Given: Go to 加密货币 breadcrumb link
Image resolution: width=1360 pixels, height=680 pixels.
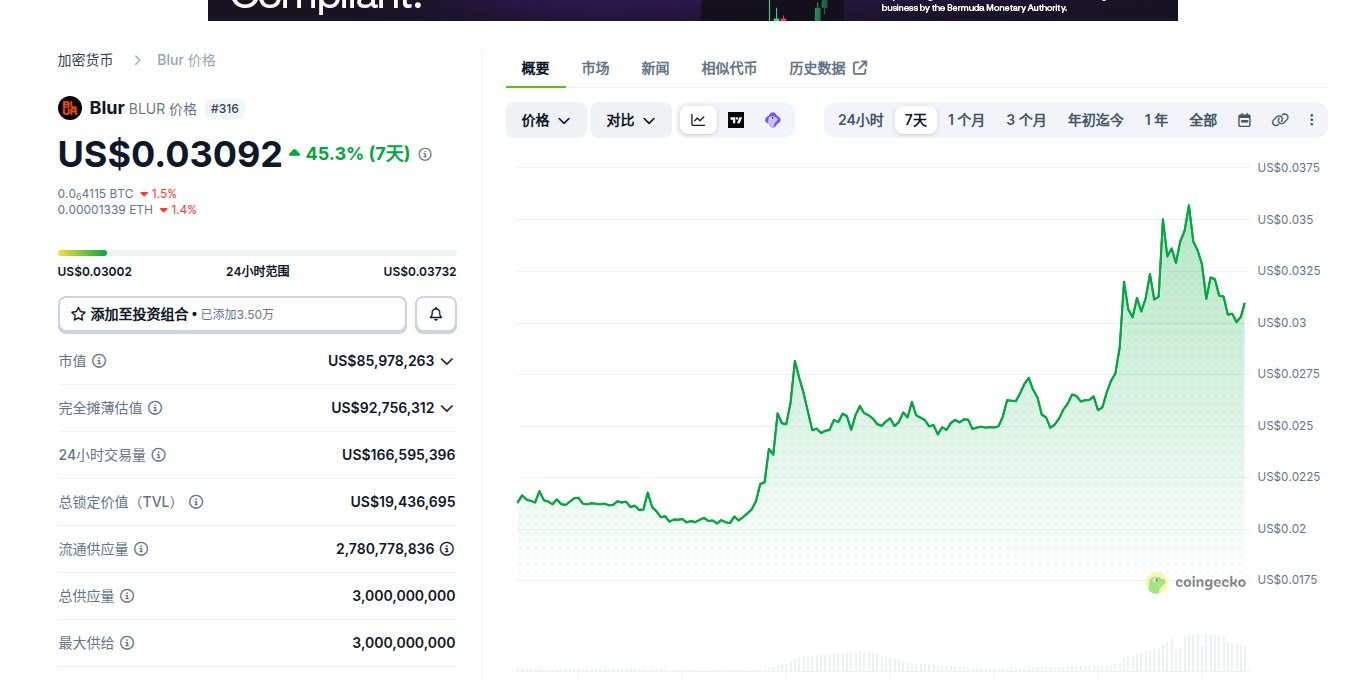Looking at the screenshot, I should tap(85, 60).
